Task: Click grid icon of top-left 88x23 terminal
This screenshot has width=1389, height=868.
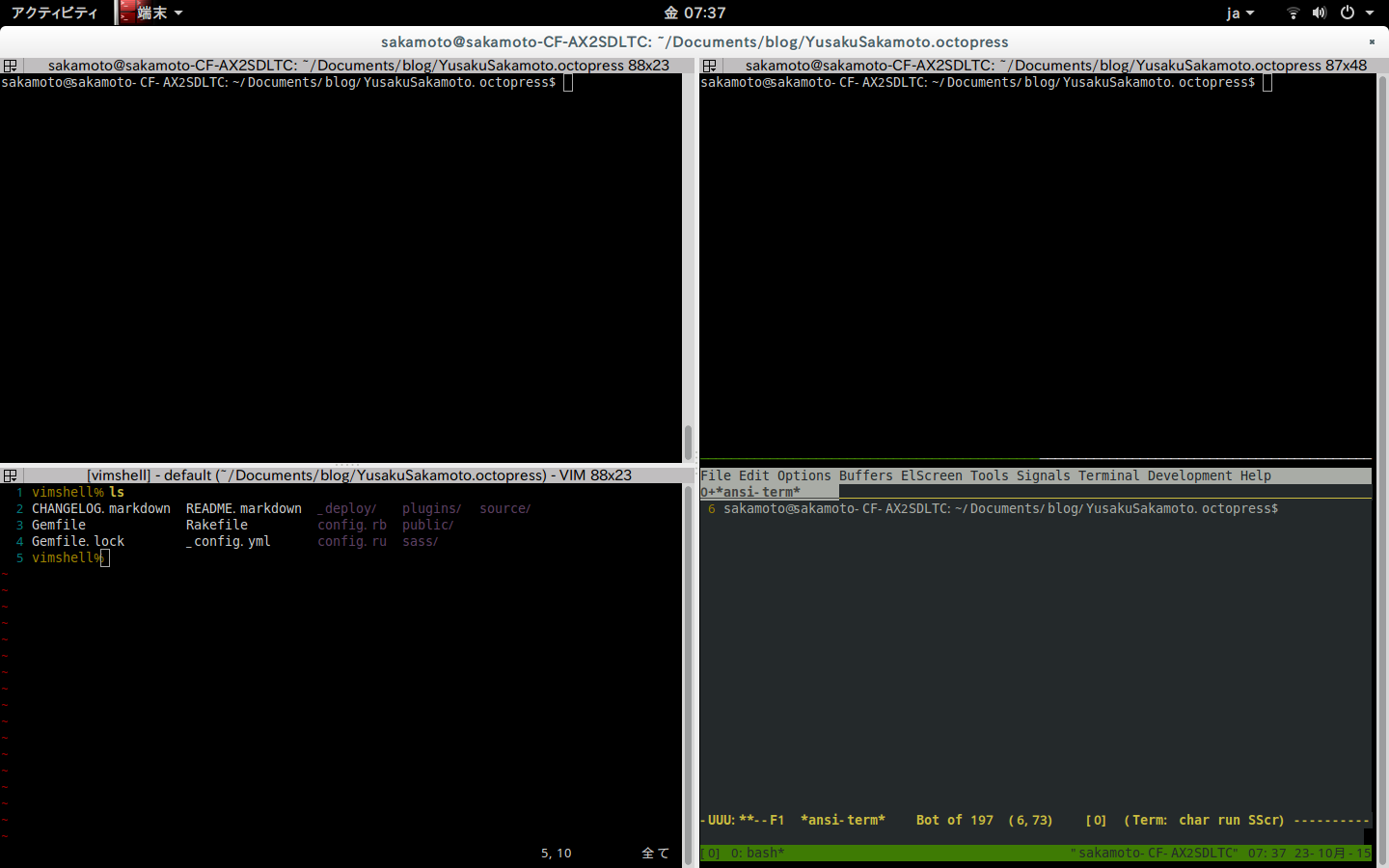Action: point(11,66)
